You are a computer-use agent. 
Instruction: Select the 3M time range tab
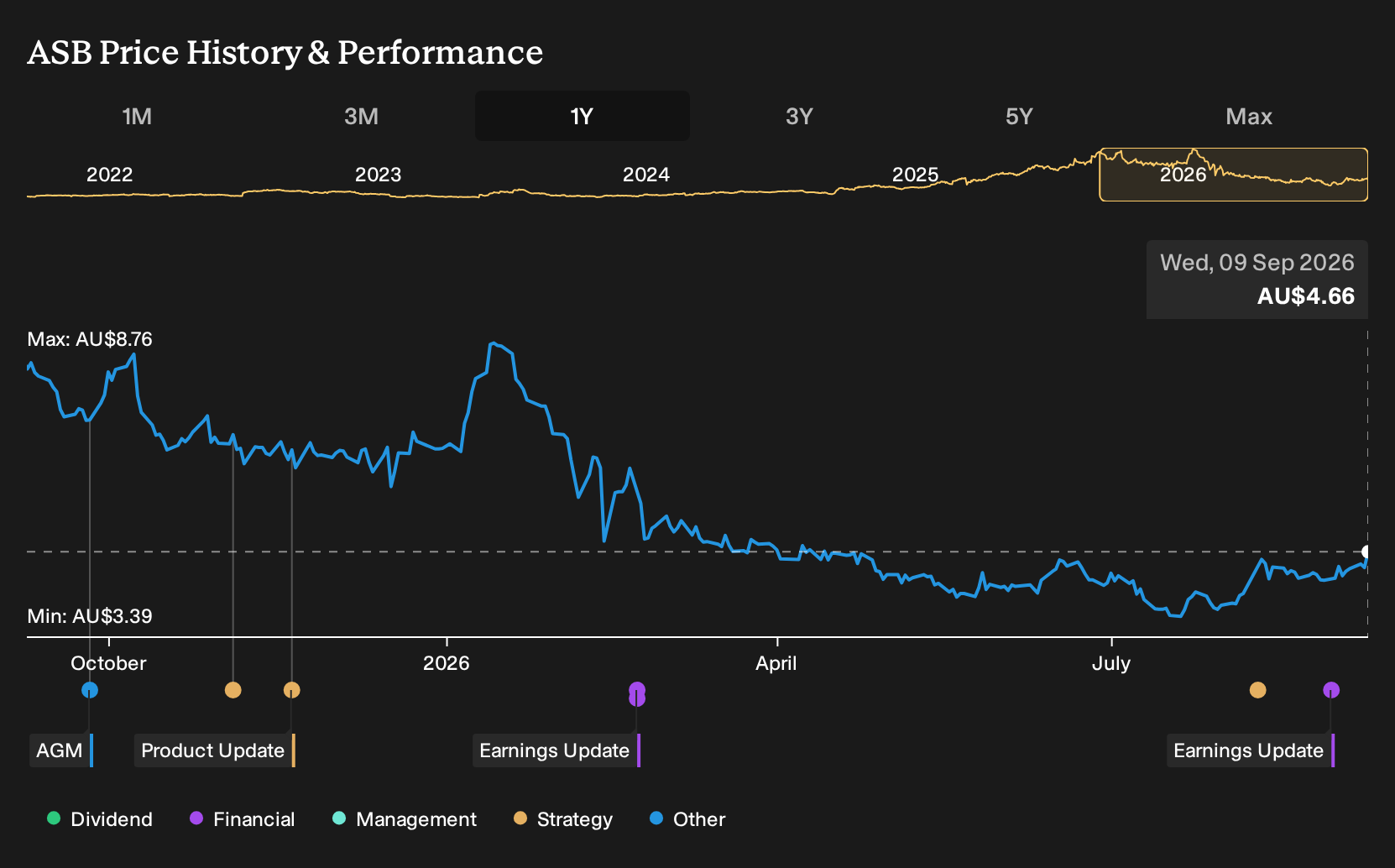click(361, 116)
